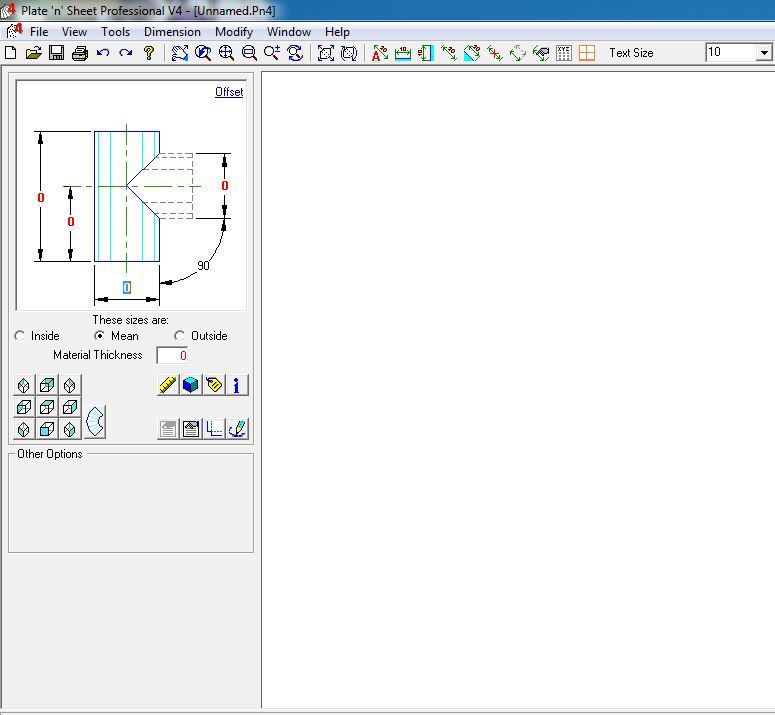The height and width of the screenshot is (715, 775).
Task: Zoom in with the plus magnifier icon
Action: (226, 53)
